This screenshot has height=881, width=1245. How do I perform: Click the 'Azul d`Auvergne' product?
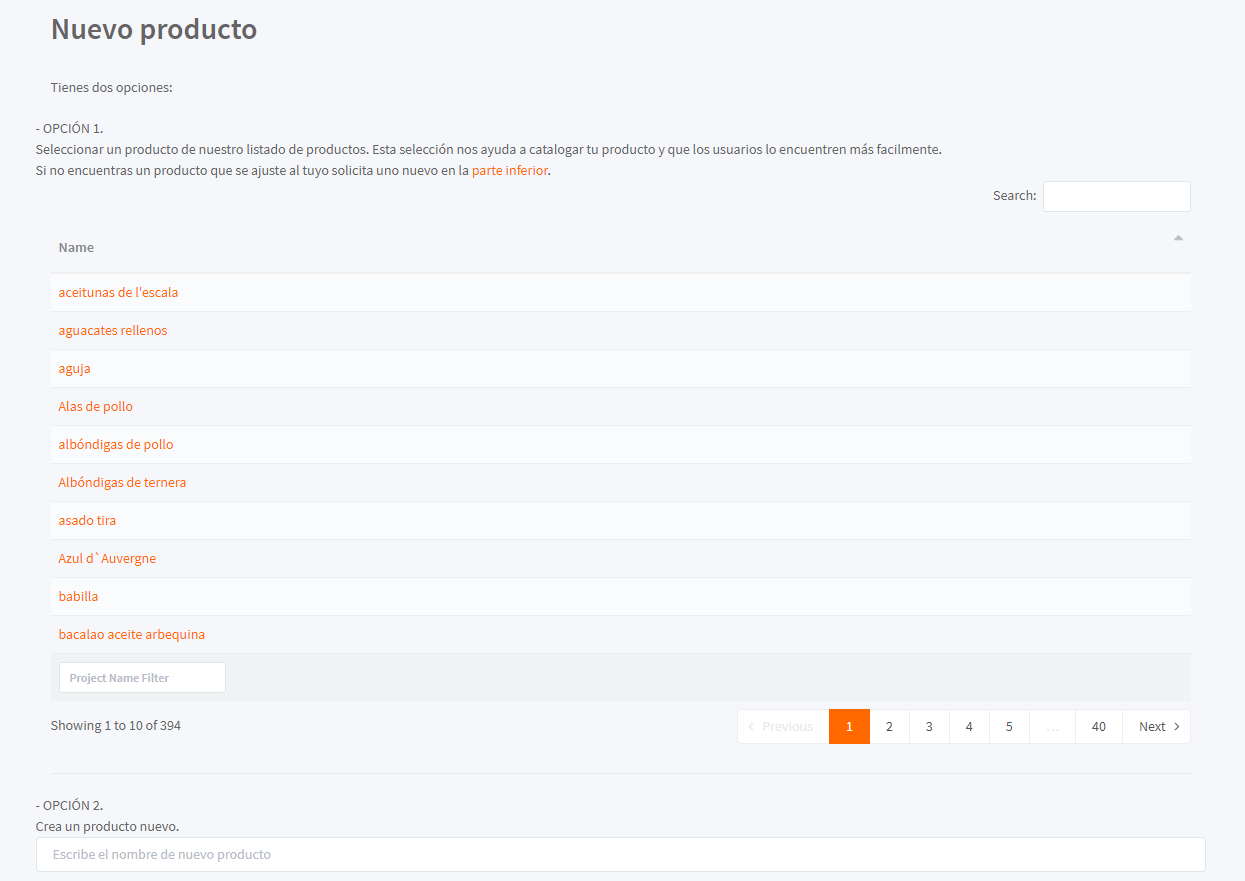click(x=107, y=559)
